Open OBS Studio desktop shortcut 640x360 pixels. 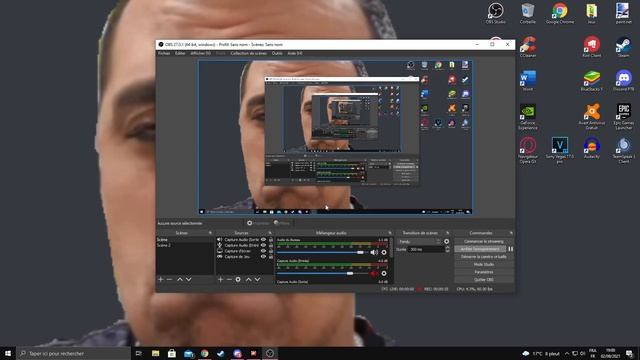(496, 13)
